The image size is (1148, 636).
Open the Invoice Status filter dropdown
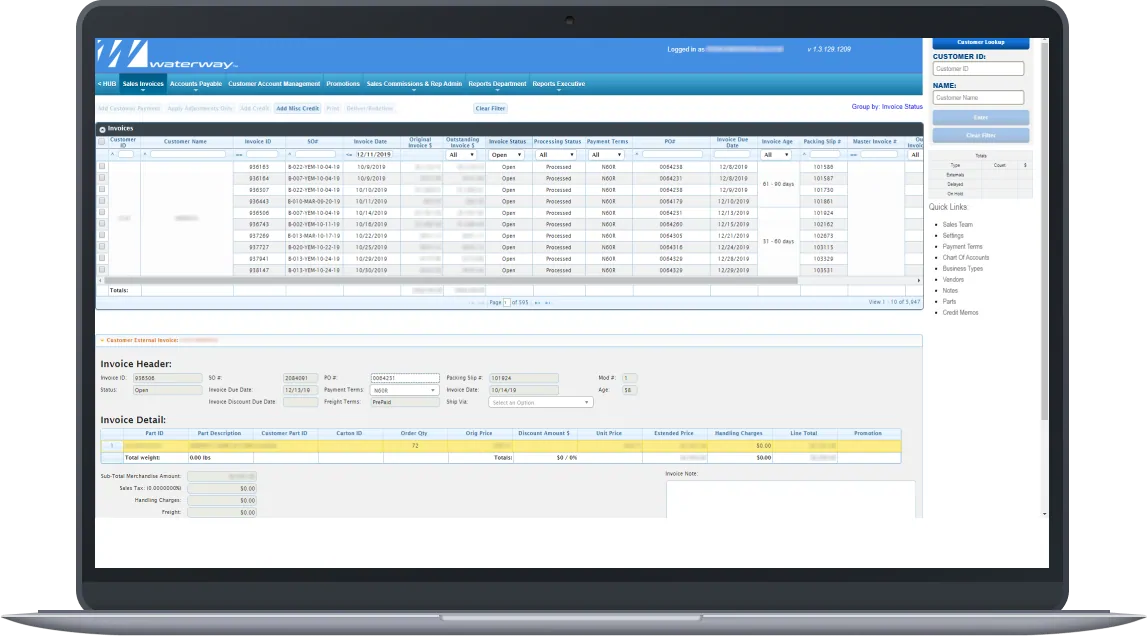click(507, 155)
